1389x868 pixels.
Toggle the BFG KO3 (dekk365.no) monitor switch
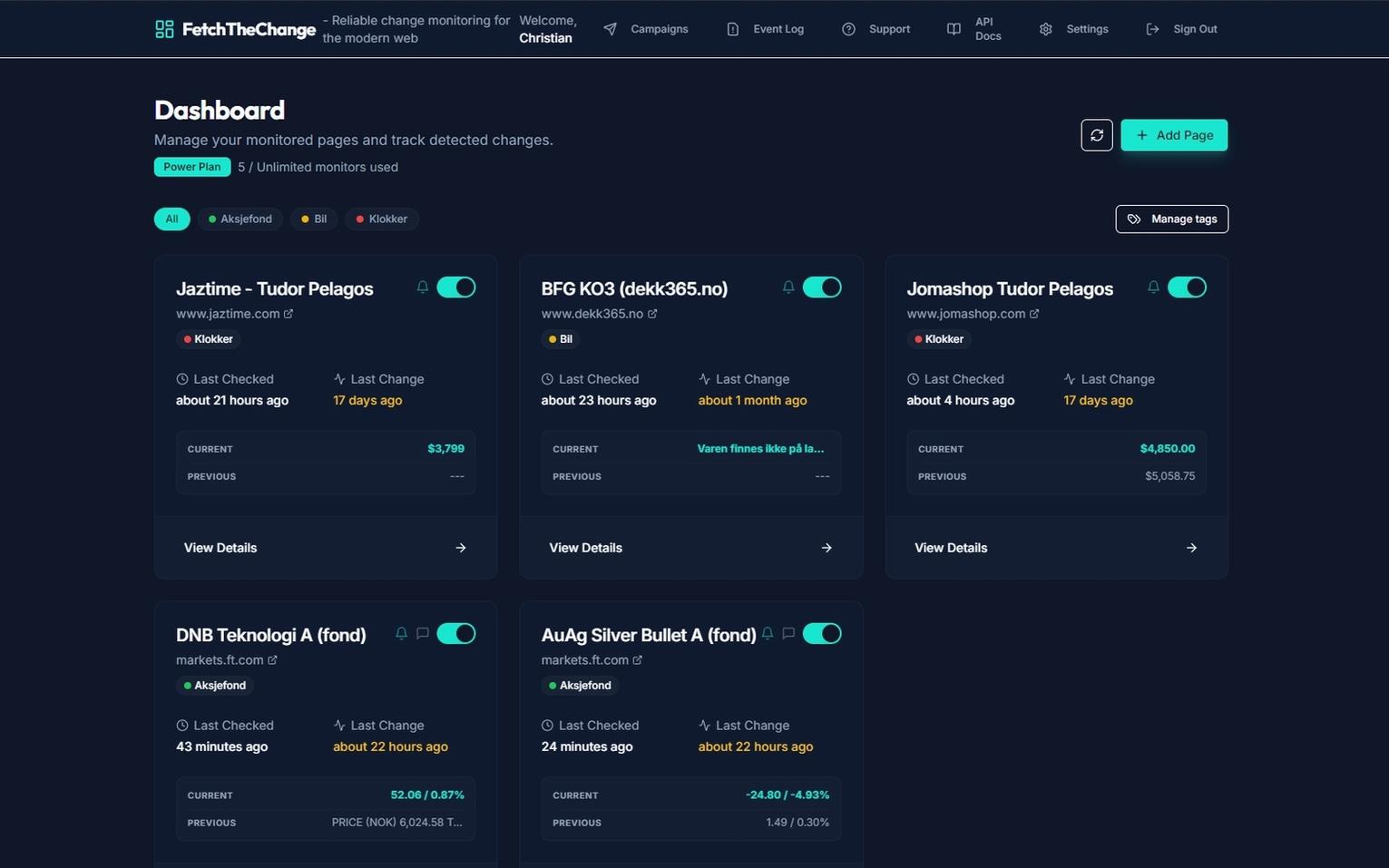tap(822, 287)
